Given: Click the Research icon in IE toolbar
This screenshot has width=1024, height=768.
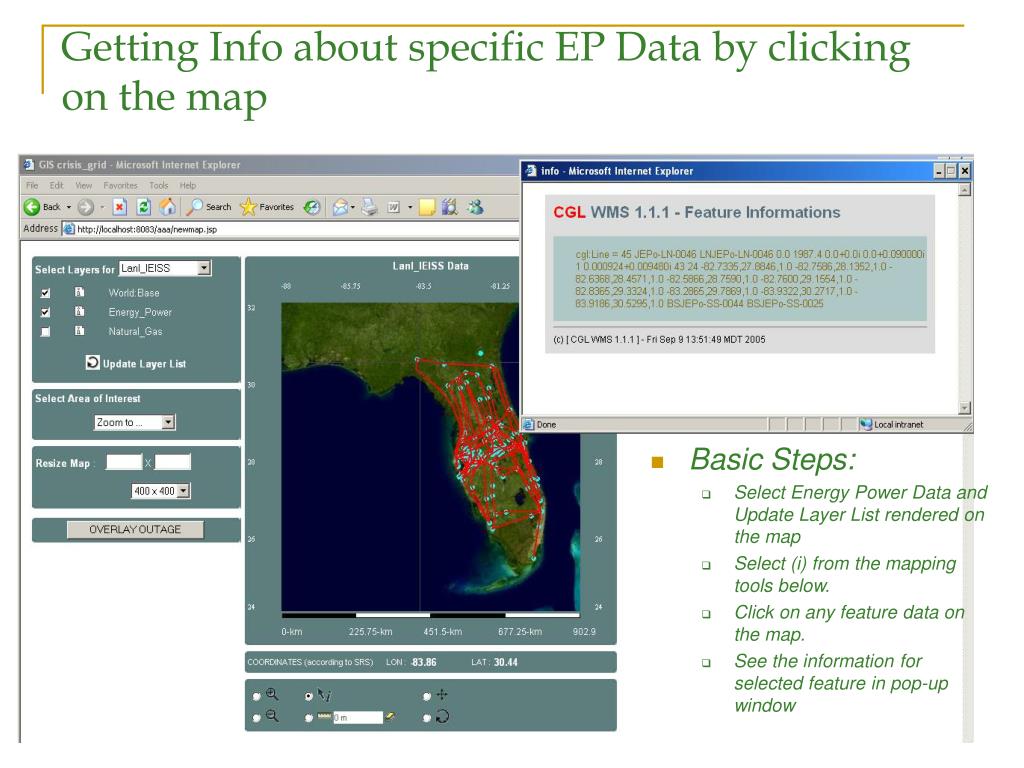Looking at the screenshot, I should pyautogui.click(x=449, y=207).
